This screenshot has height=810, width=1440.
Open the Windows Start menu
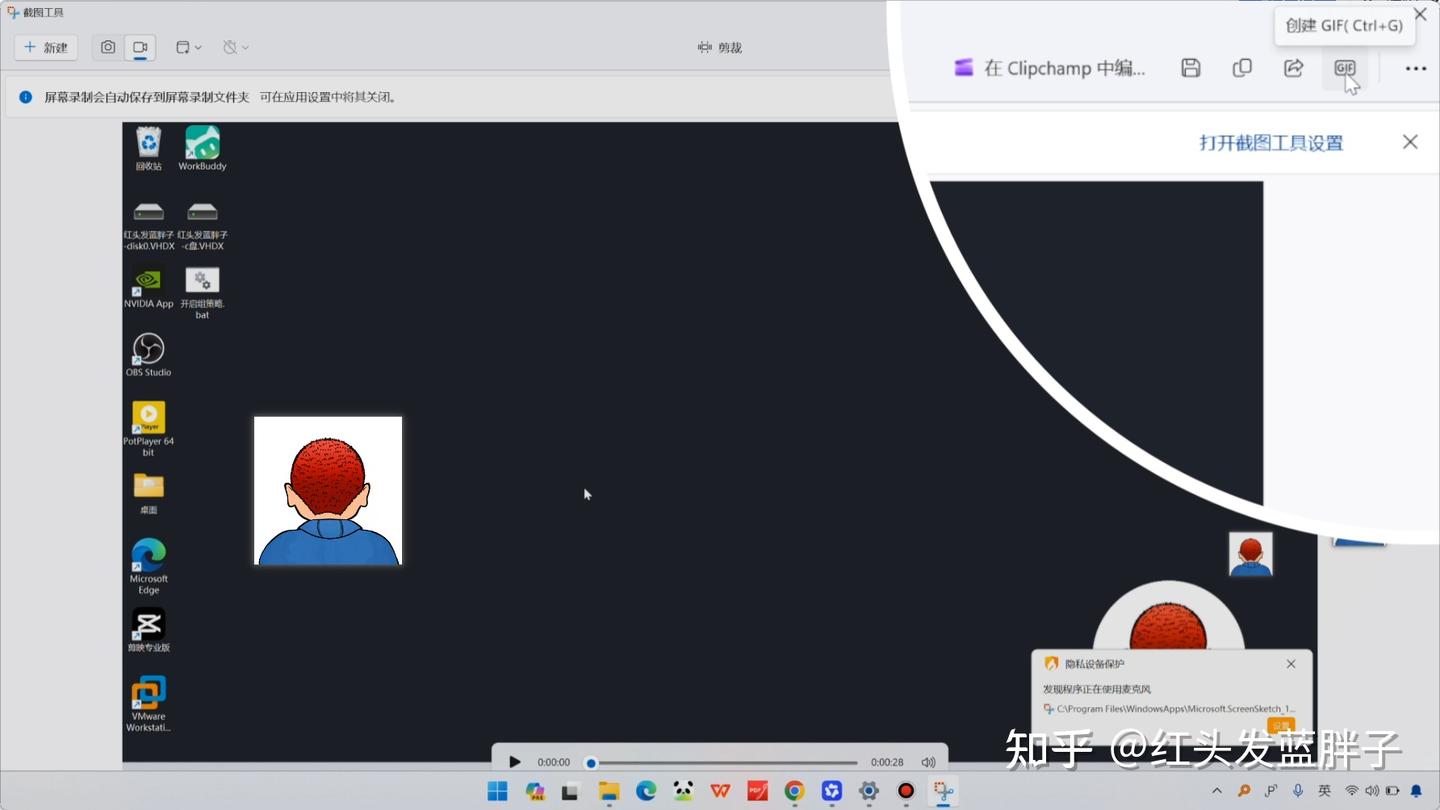pyautogui.click(x=497, y=791)
